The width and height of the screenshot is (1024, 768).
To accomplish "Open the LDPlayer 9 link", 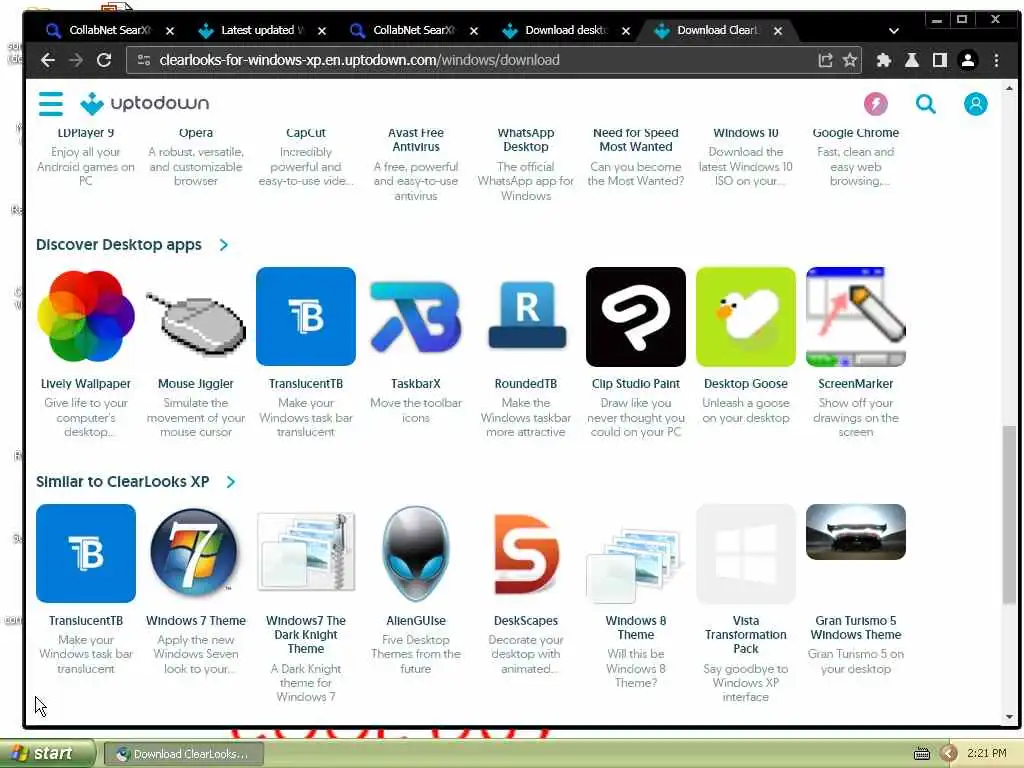I will [86, 133].
